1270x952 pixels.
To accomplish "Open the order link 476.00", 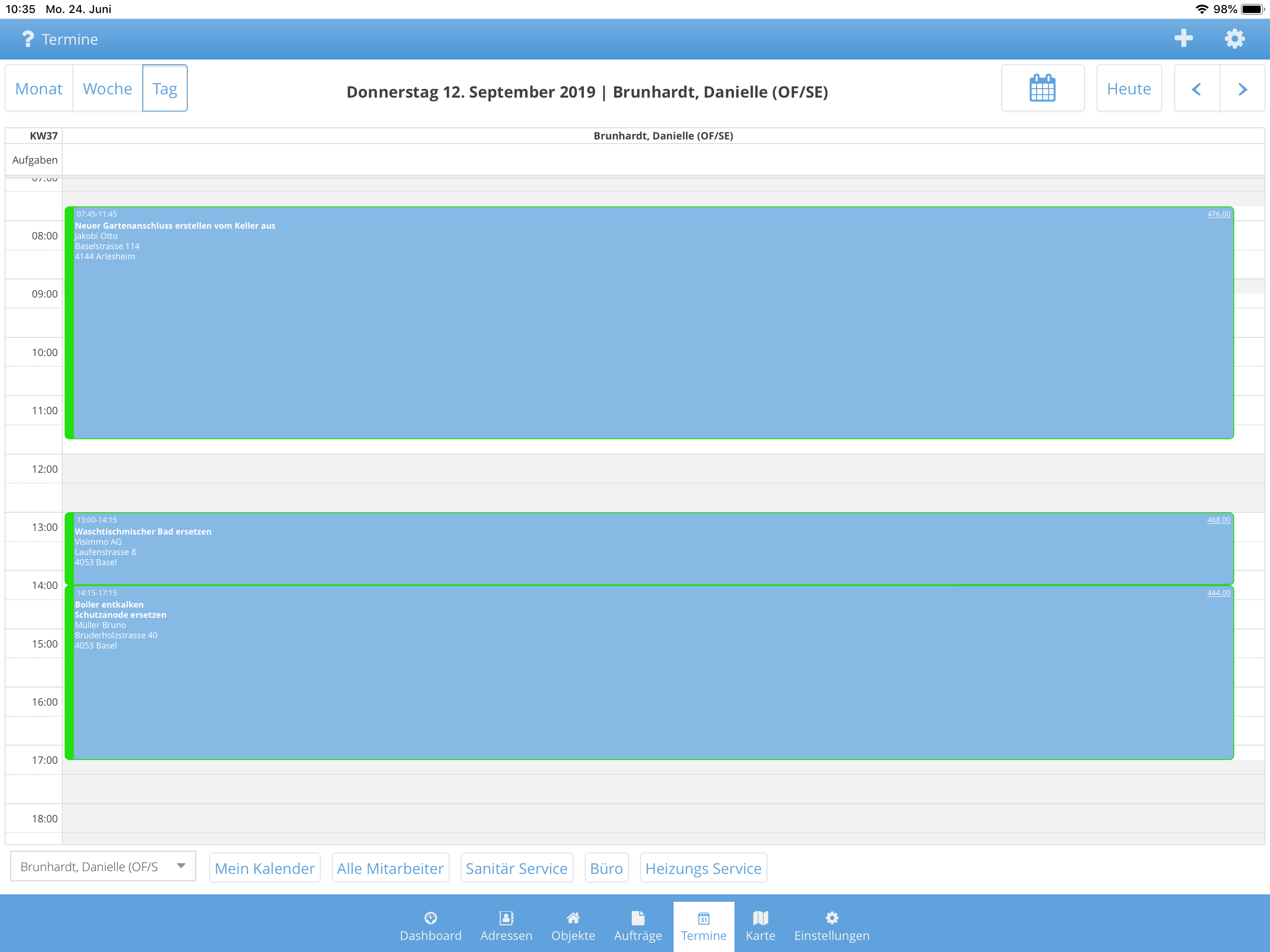I will 1218,214.
